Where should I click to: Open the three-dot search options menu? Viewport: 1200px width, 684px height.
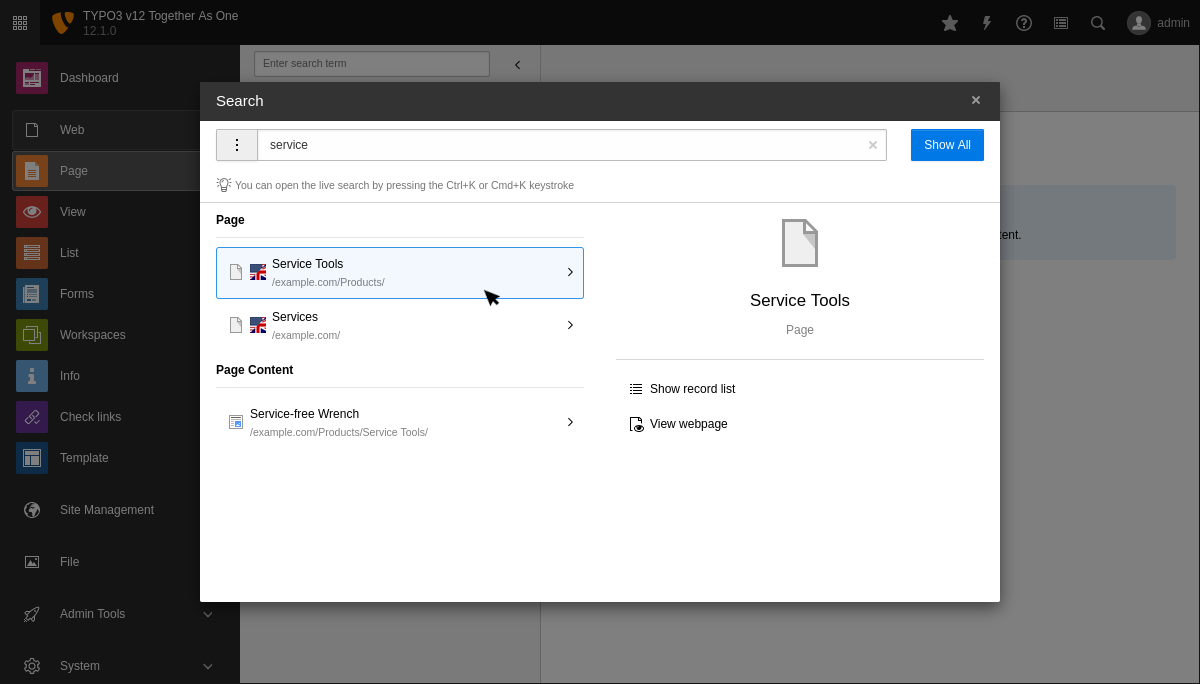pyautogui.click(x=237, y=144)
